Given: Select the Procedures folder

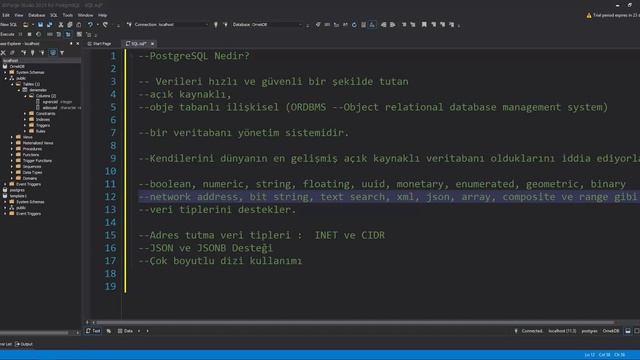Looking at the screenshot, I should pos(32,149).
